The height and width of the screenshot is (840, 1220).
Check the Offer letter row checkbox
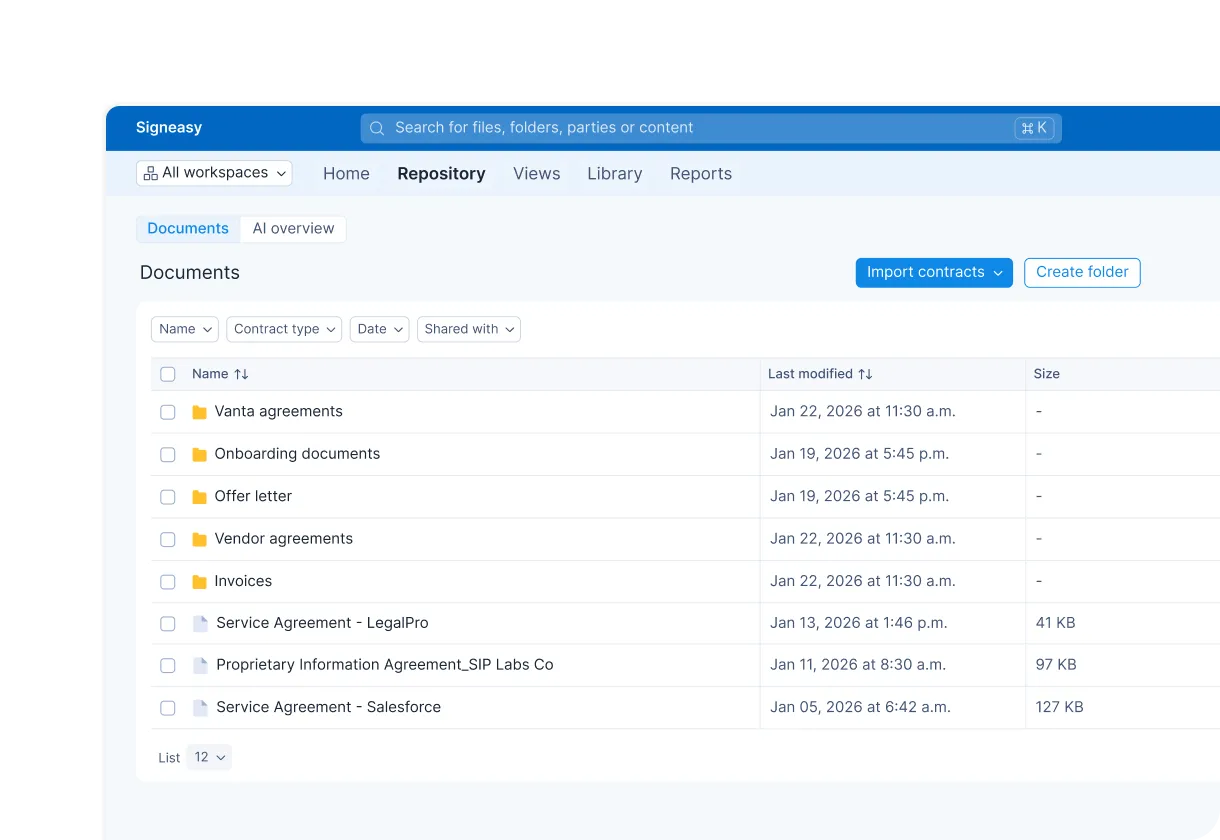pyautogui.click(x=168, y=497)
